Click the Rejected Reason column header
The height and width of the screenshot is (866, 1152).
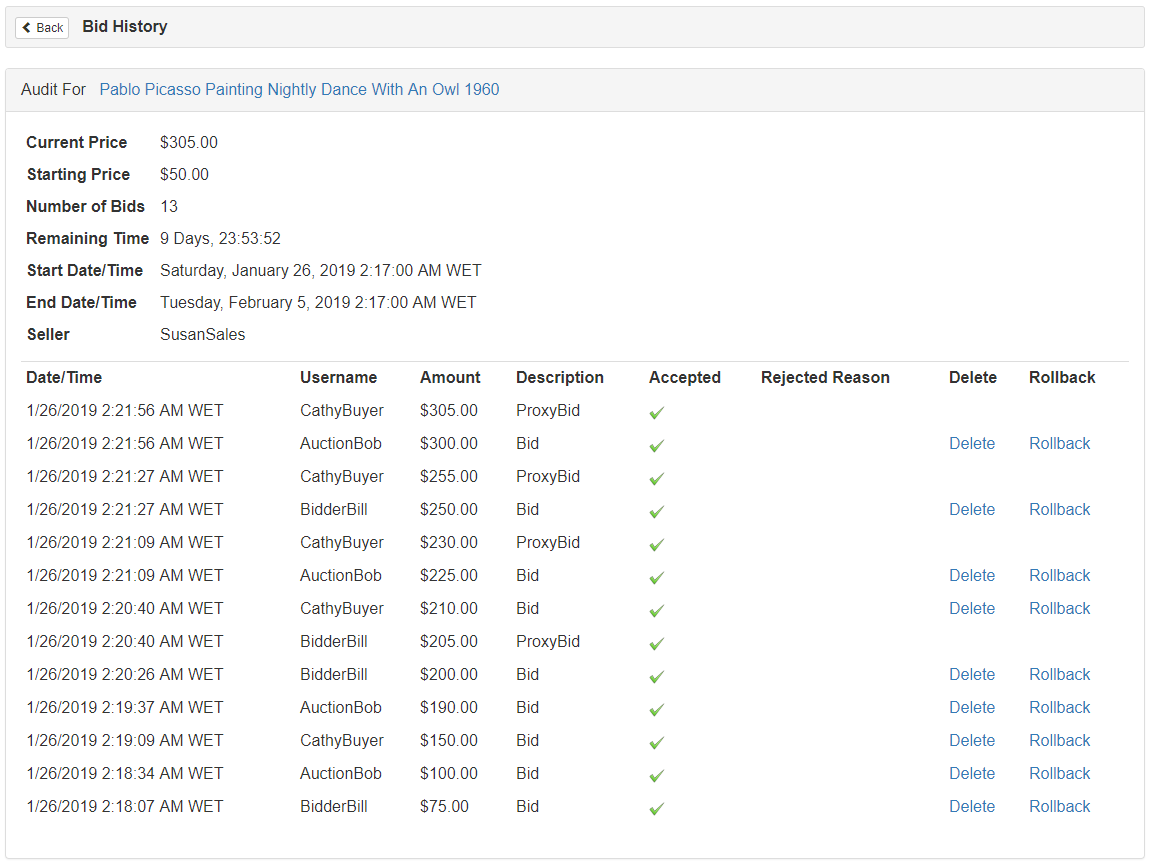click(824, 378)
